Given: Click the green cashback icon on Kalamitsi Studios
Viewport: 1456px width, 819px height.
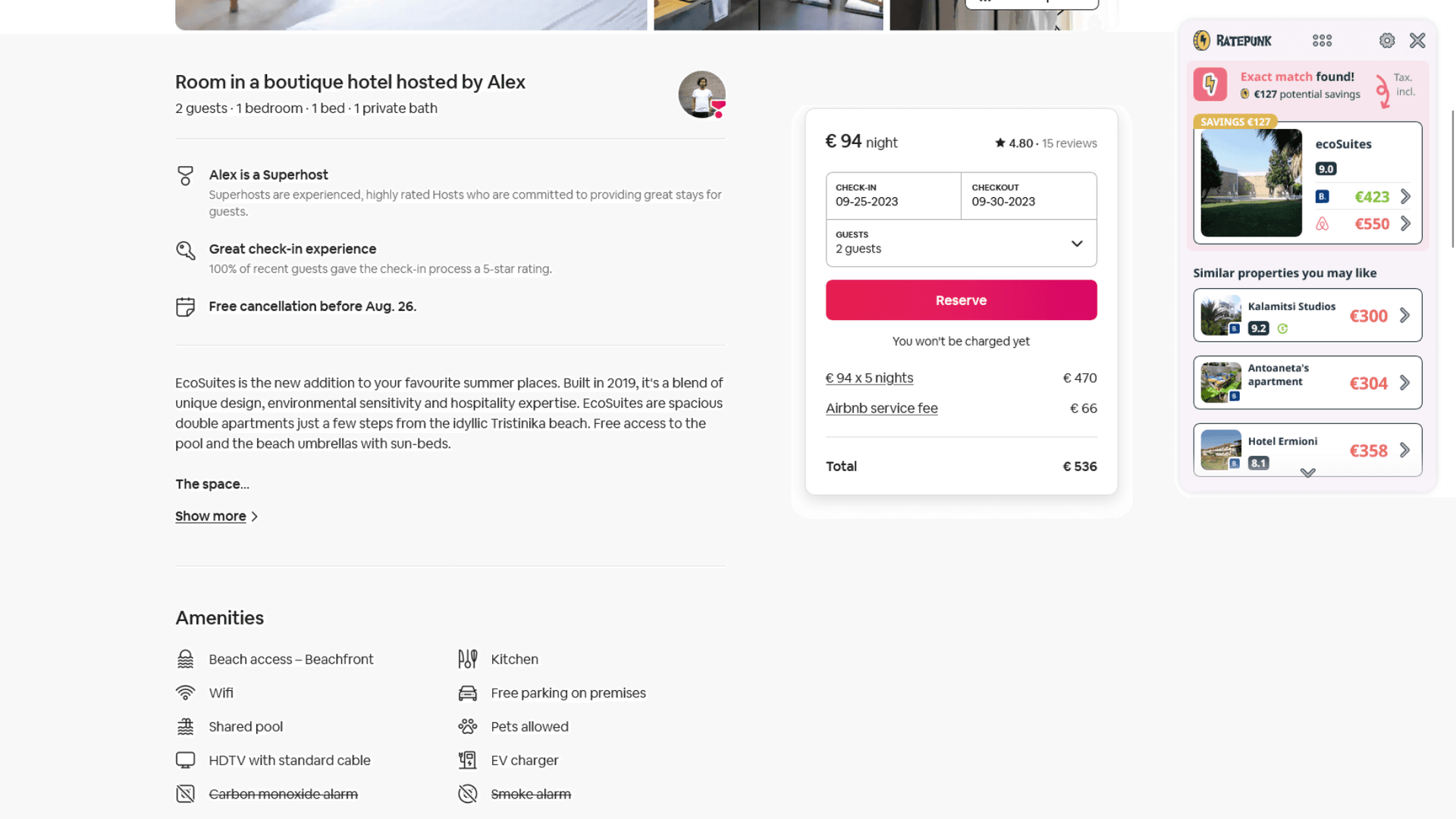Looking at the screenshot, I should 1283,328.
